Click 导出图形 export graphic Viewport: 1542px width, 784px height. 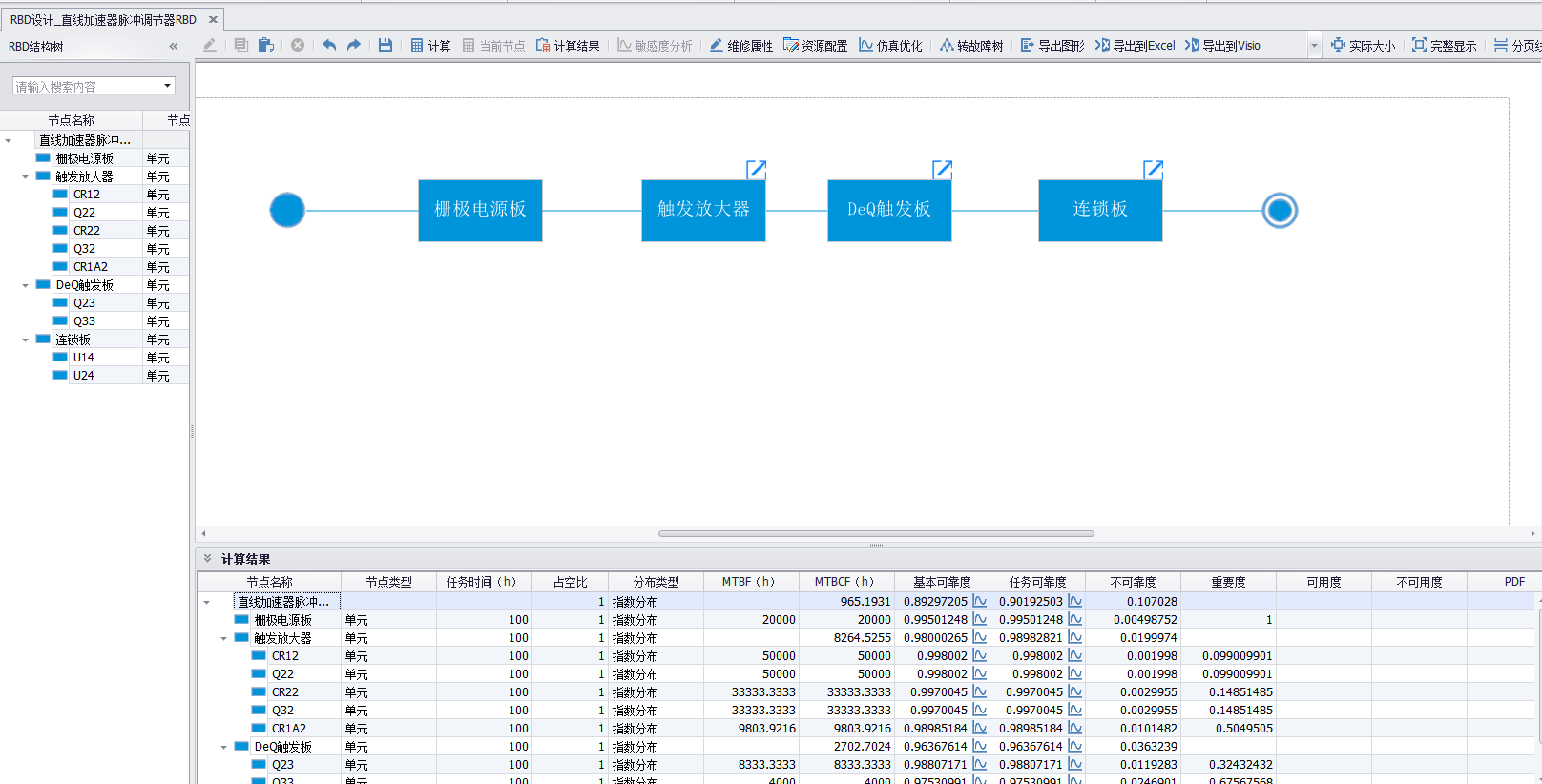[x=1052, y=45]
